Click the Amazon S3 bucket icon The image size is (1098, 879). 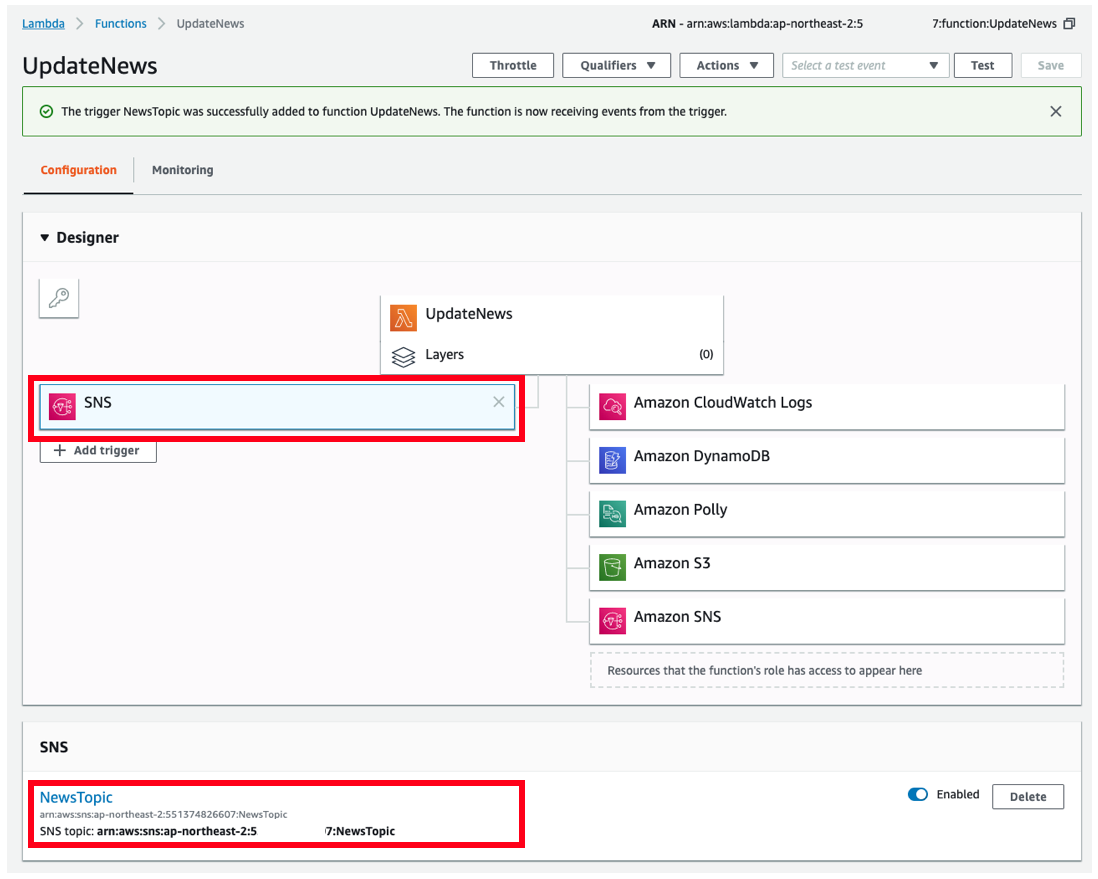pyautogui.click(x=613, y=567)
